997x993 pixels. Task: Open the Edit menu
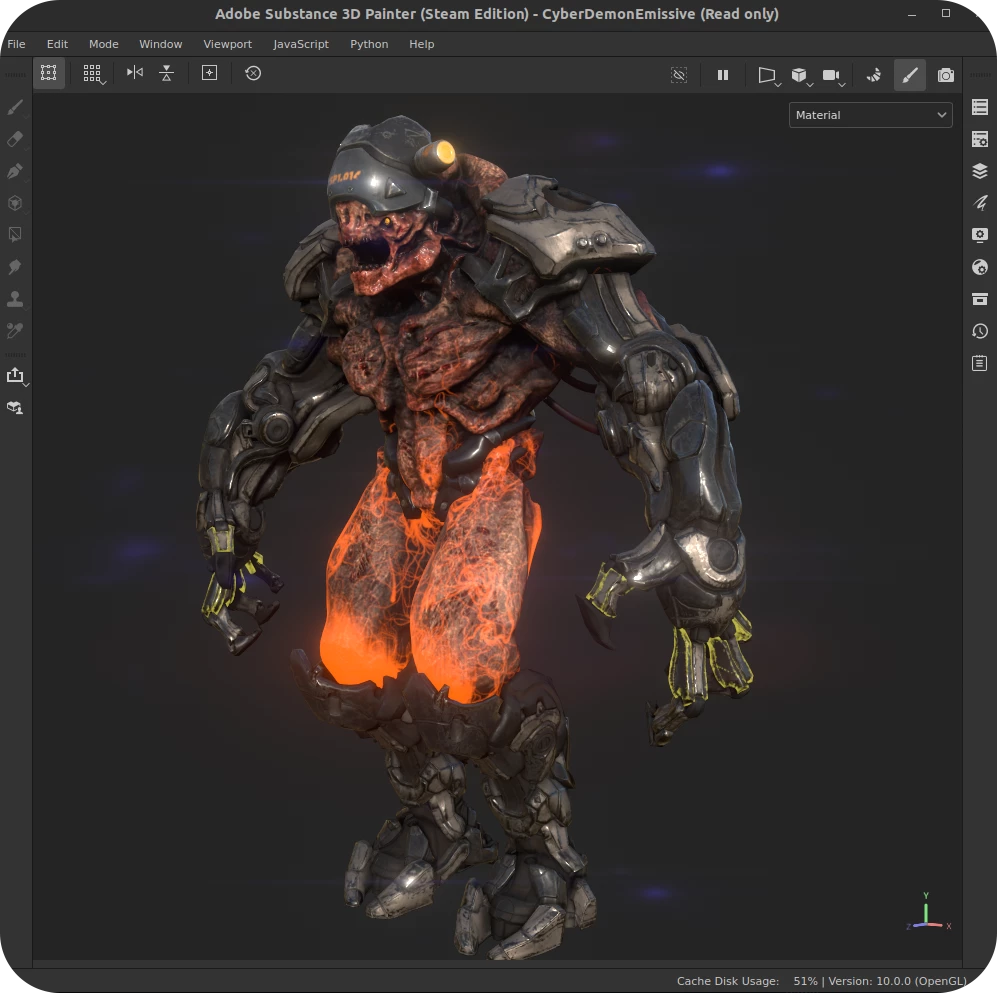pos(57,44)
